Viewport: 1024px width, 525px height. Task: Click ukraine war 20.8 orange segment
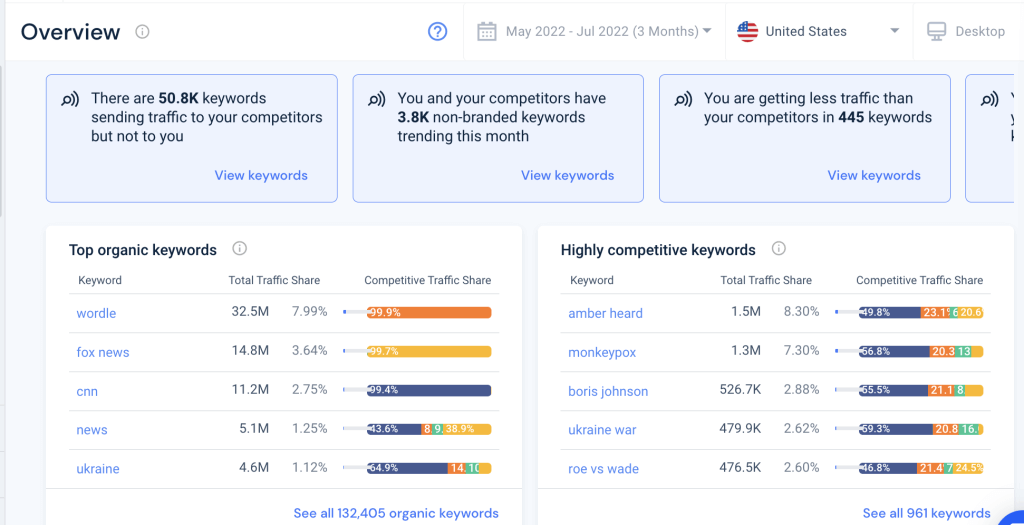click(x=946, y=430)
